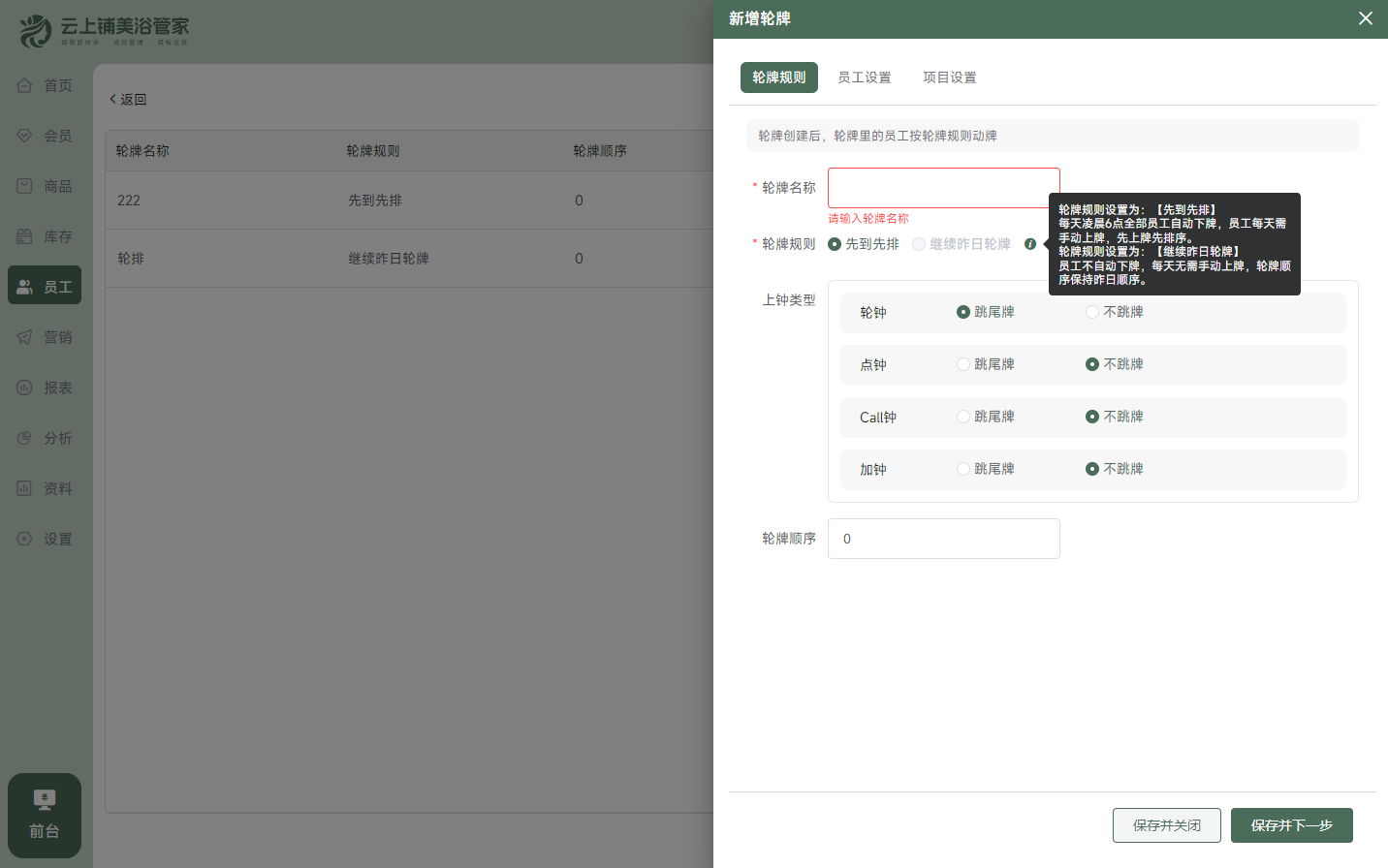Click the 保存并关闭 button
Image resolution: width=1388 pixels, height=868 pixels.
1166,824
